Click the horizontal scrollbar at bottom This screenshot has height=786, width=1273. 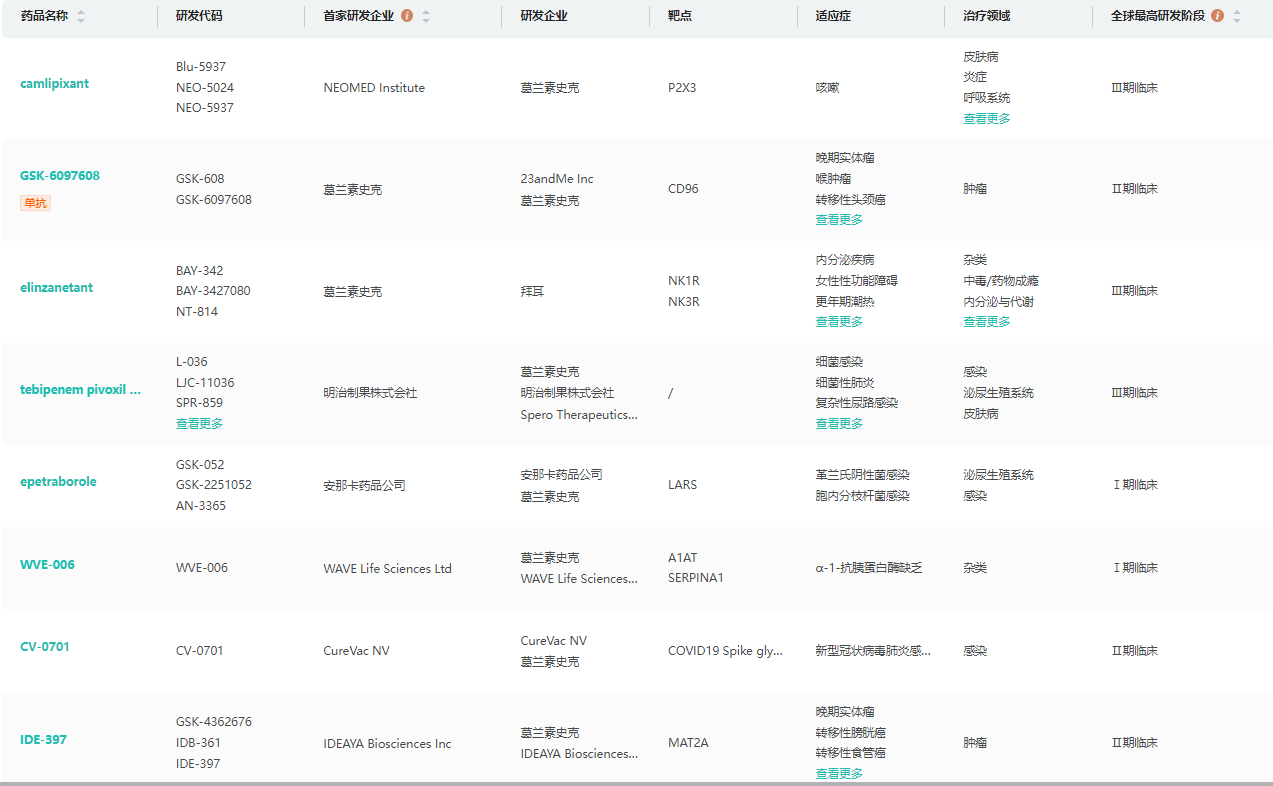point(636,783)
